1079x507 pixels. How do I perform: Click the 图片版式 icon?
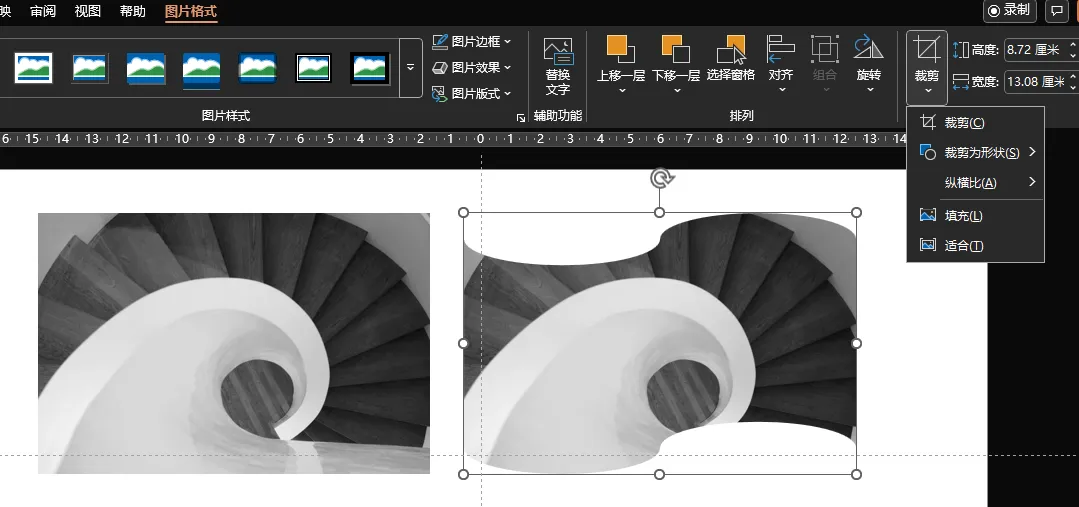click(x=440, y=94)
